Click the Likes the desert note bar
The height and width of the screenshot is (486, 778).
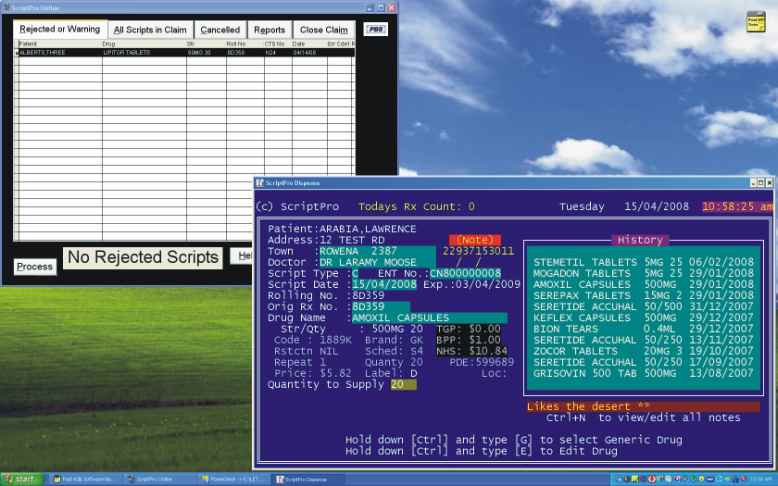point(643,407)
